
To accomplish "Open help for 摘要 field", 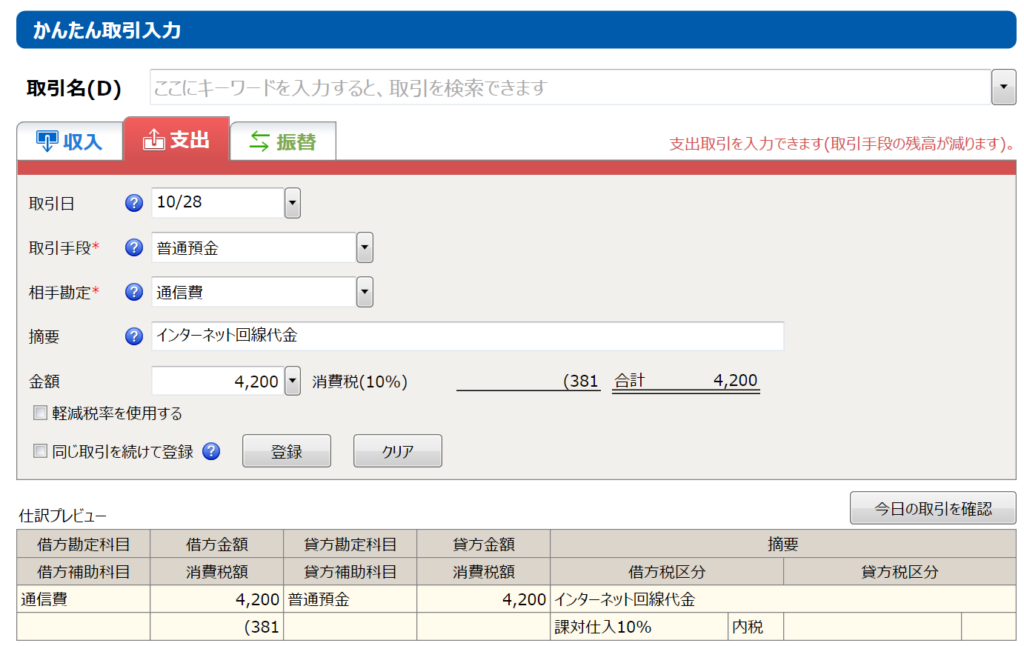I will tap(134, 336).
